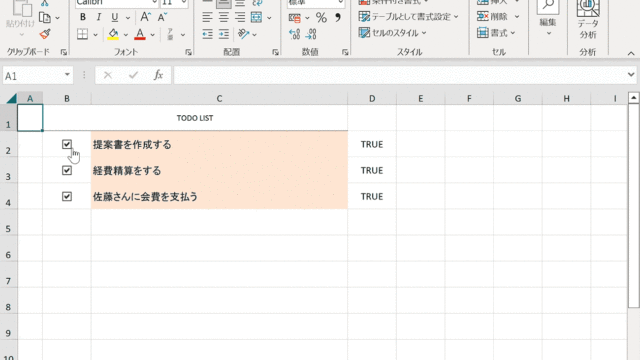Open the Name Box dropdown
640x360 pixels.
67,75
